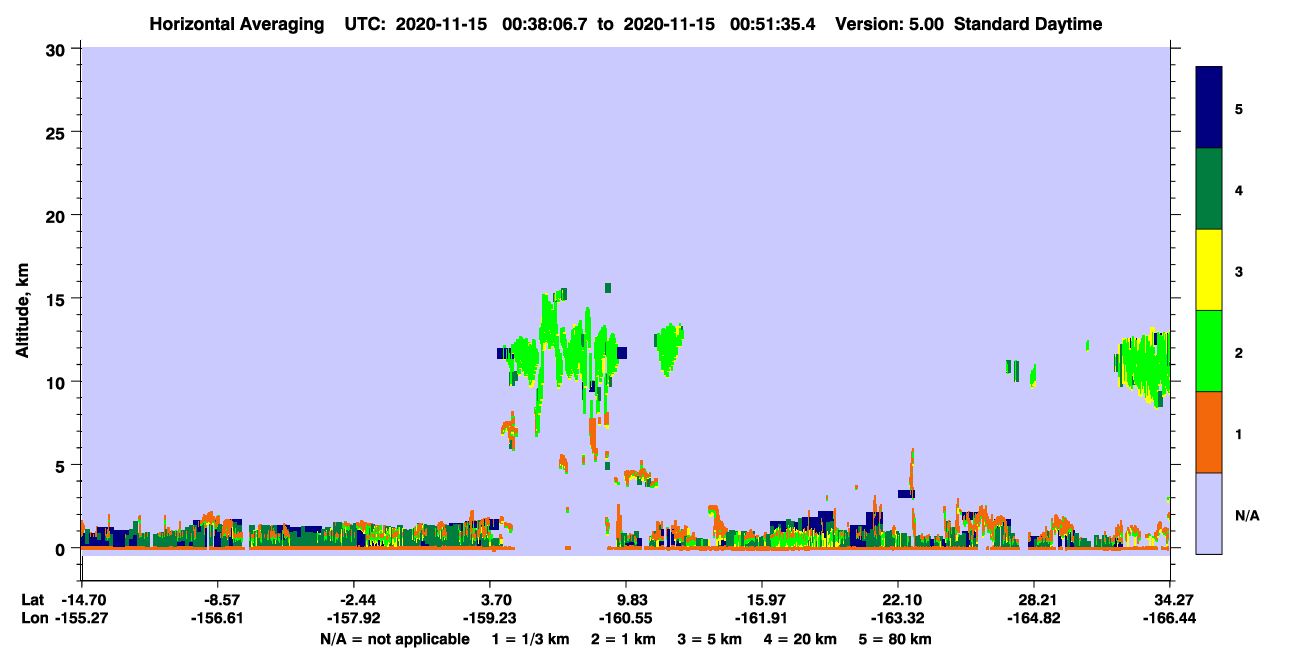The height and width of the screenshot is (667, 1300).
Task: Click the longitude value -161.91
Action: [762, 618]
